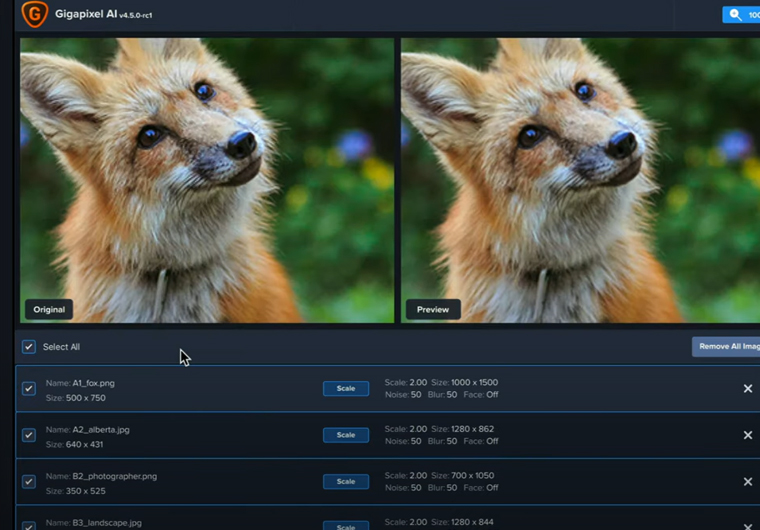Click output size 700 x 1050
The height and width of the screenshot is (530, 760).
(x=473, y=475)
